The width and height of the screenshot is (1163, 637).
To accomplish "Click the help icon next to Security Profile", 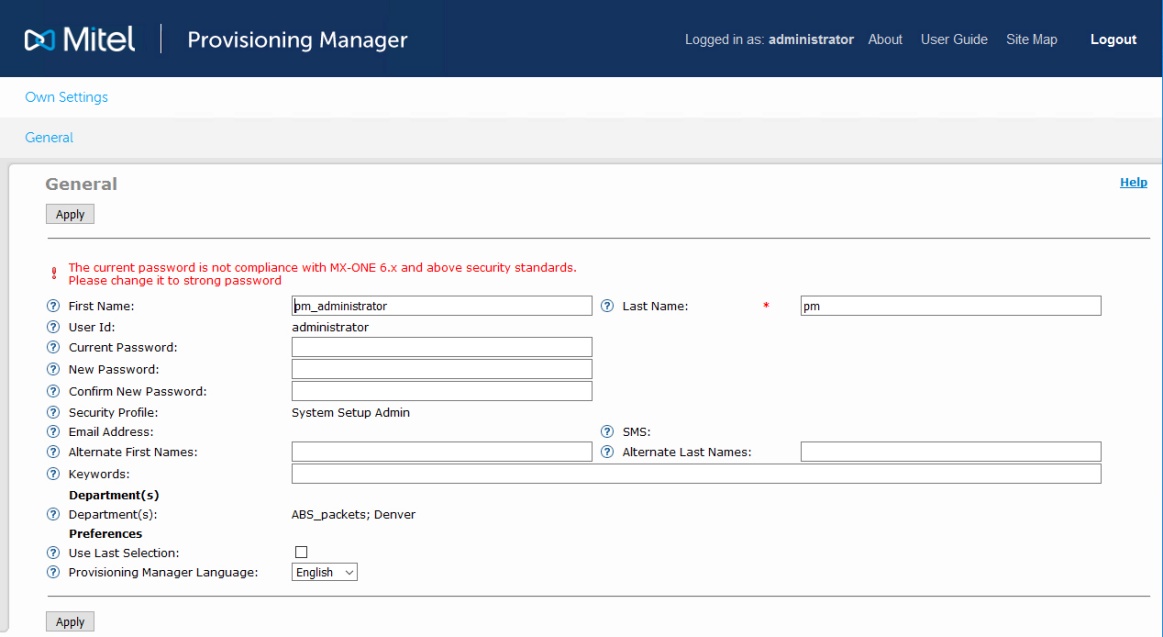I will point(53,413).
